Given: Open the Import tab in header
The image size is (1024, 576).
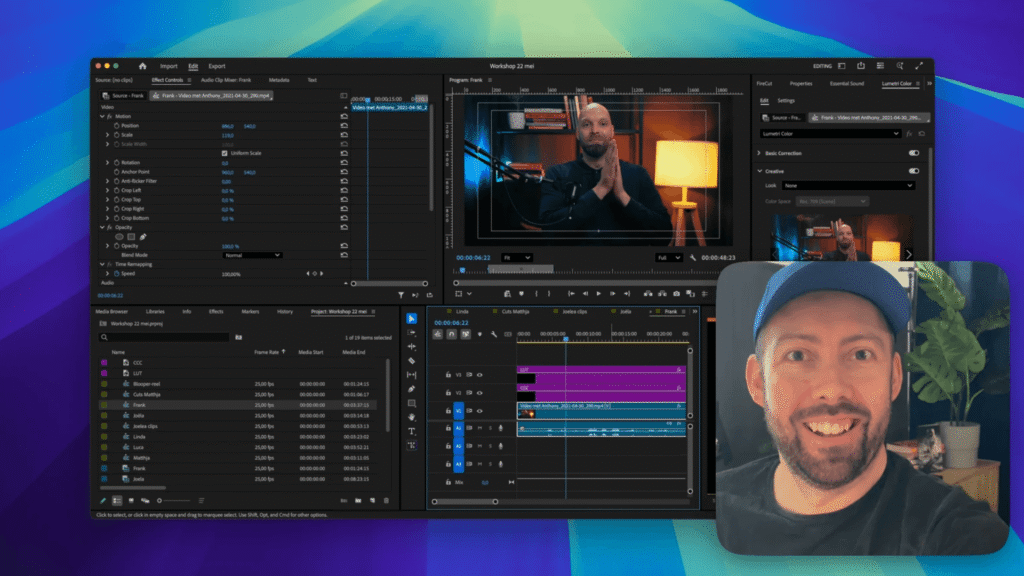Looking at the screenshot, I should click(168, 66).
